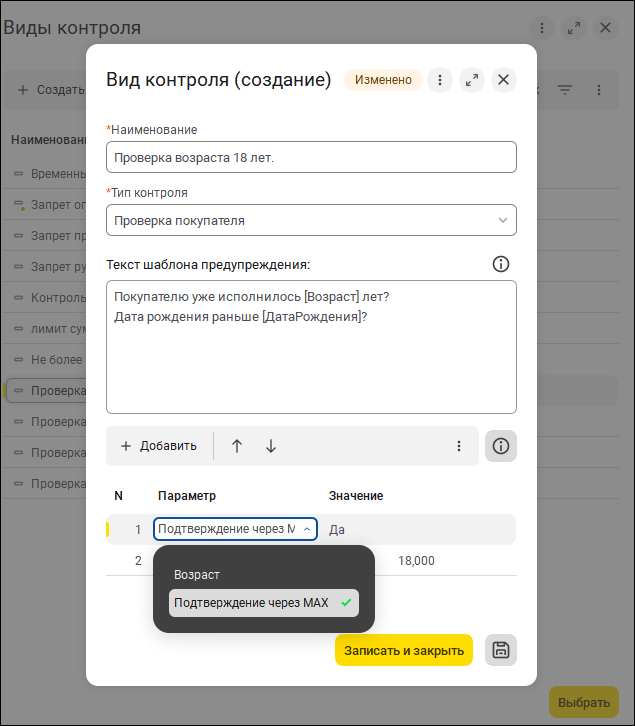This screenshot has width=635, height=726.
Task: Click the filter icon in background list
Action: click(x=565, y=90)
